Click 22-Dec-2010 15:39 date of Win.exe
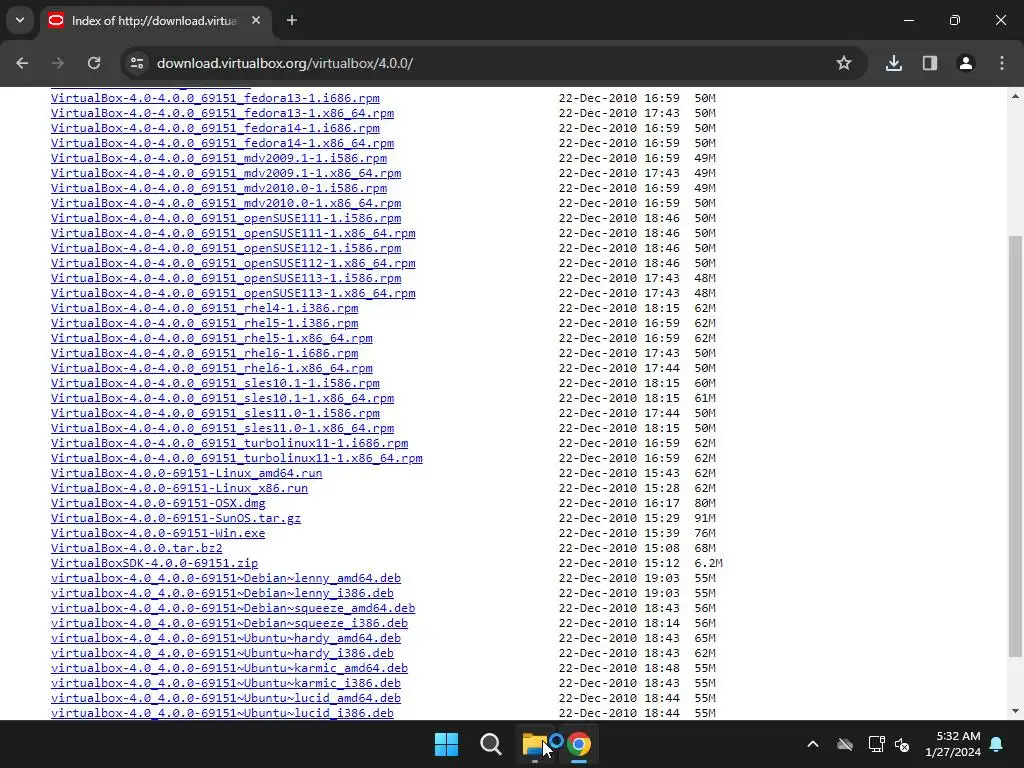The height and width of the screenshot is (768, 1024). click(619, 533)
